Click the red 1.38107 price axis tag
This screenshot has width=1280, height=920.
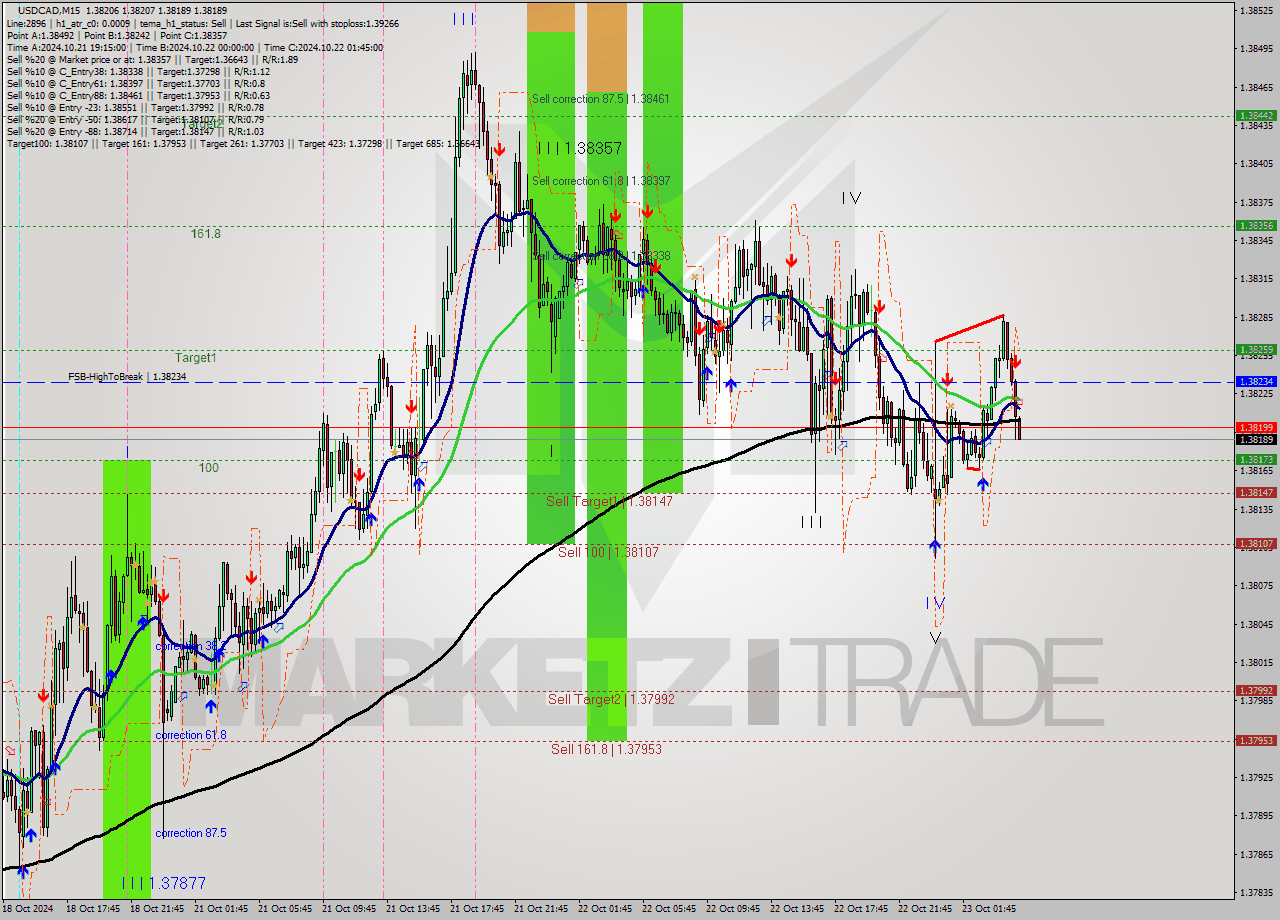1256,544
